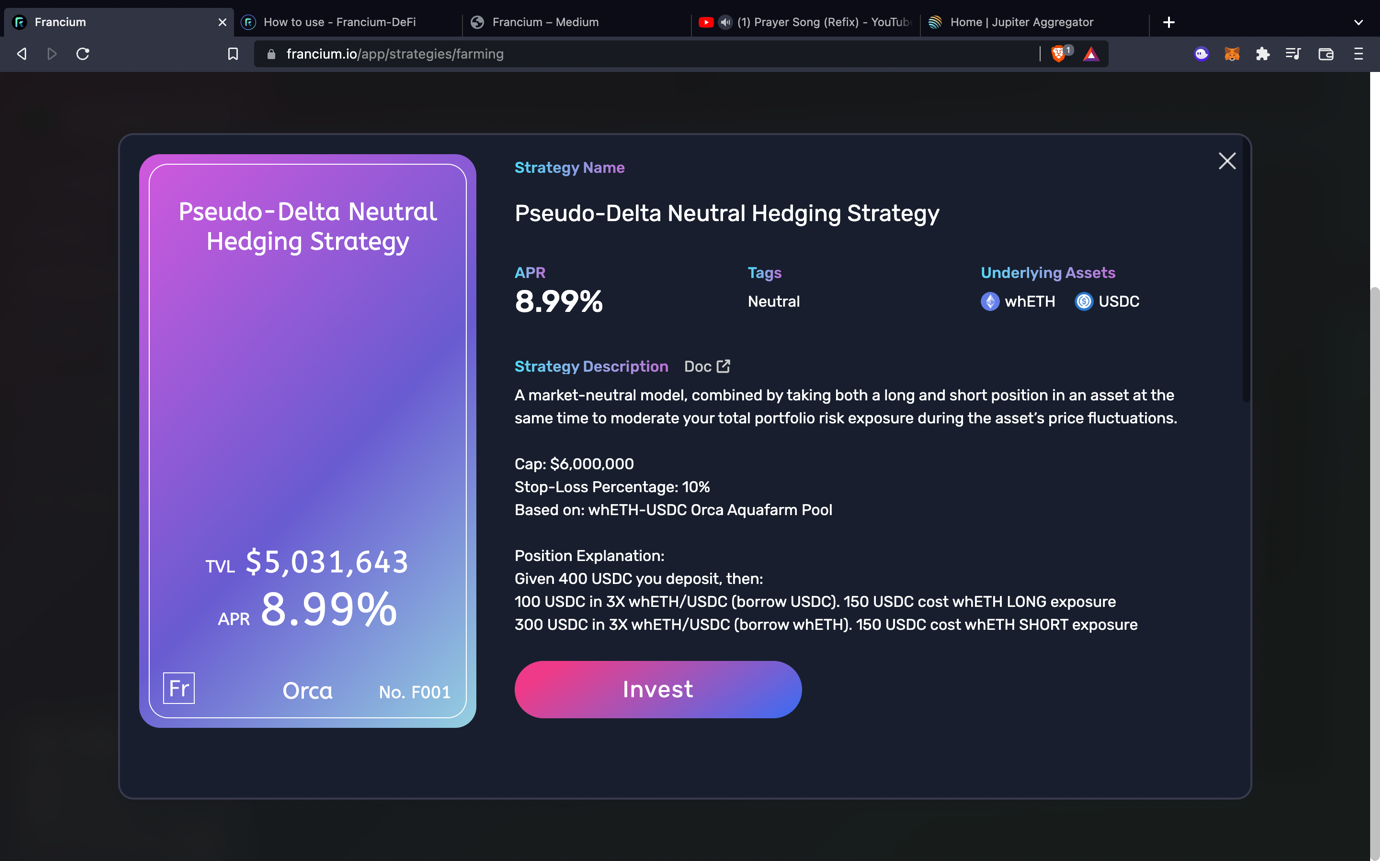Select the Francium active tab

pos(118,22)
